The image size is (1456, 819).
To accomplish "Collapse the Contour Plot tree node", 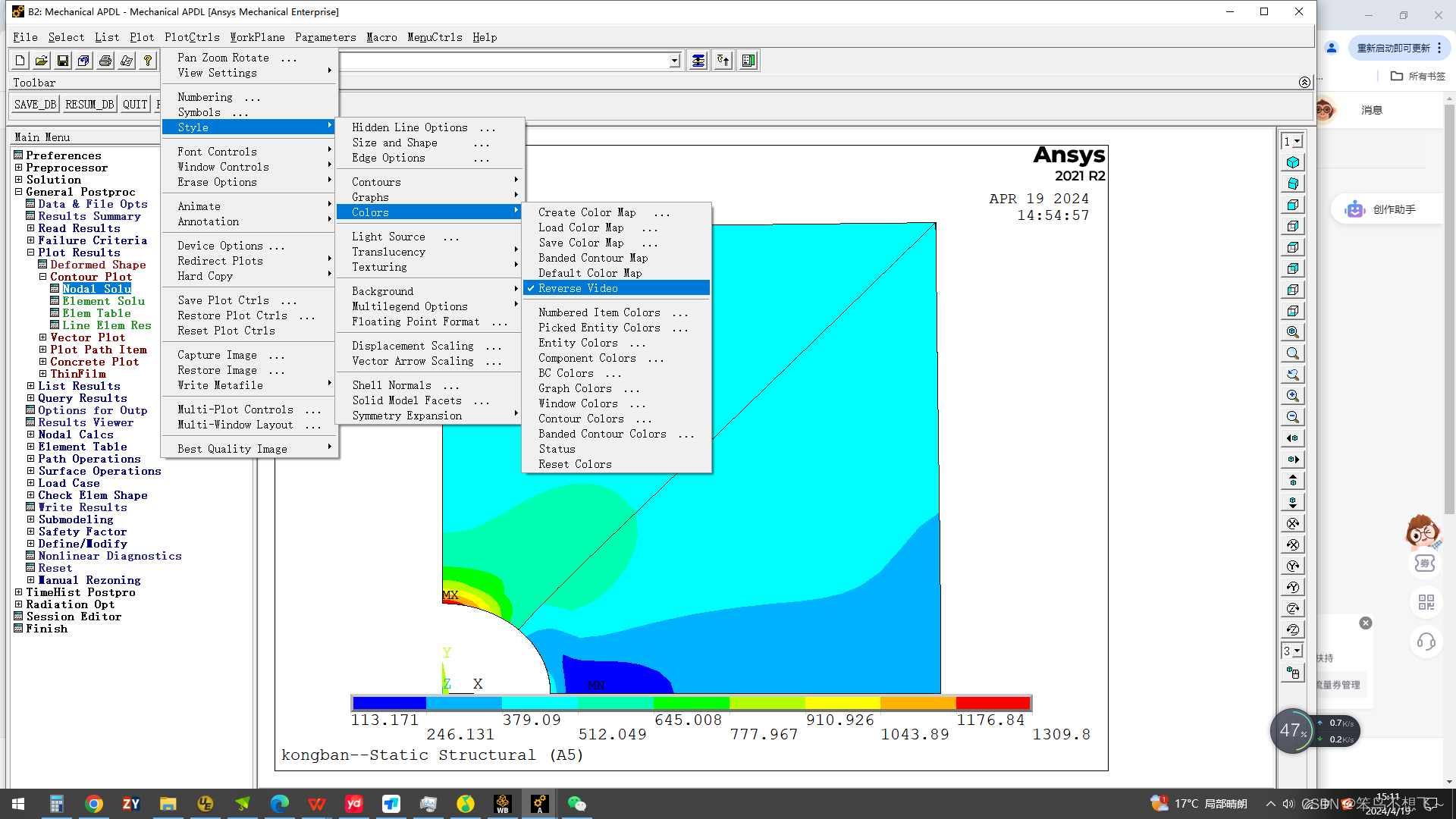I will point(43,277).
